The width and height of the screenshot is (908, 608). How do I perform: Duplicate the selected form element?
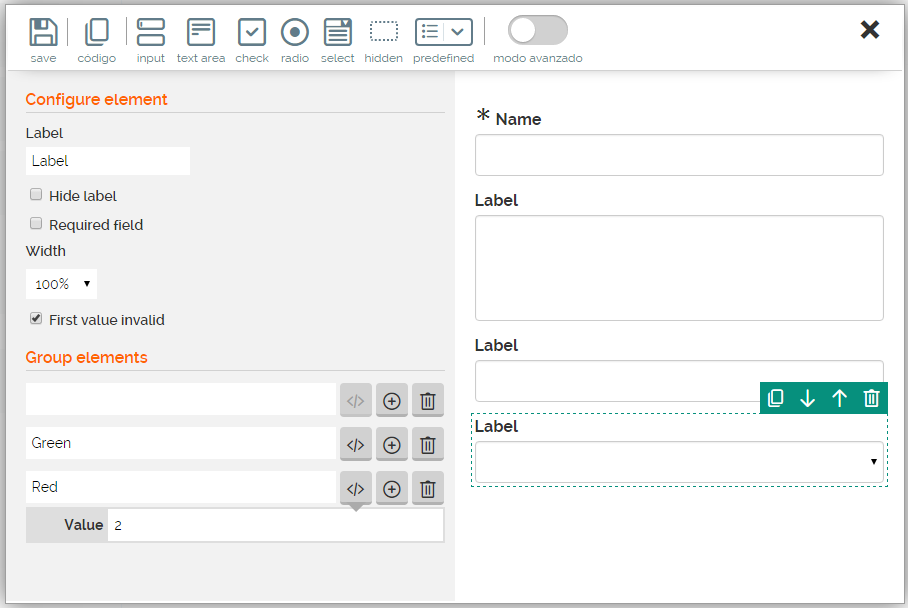click(x=775, y=399)
